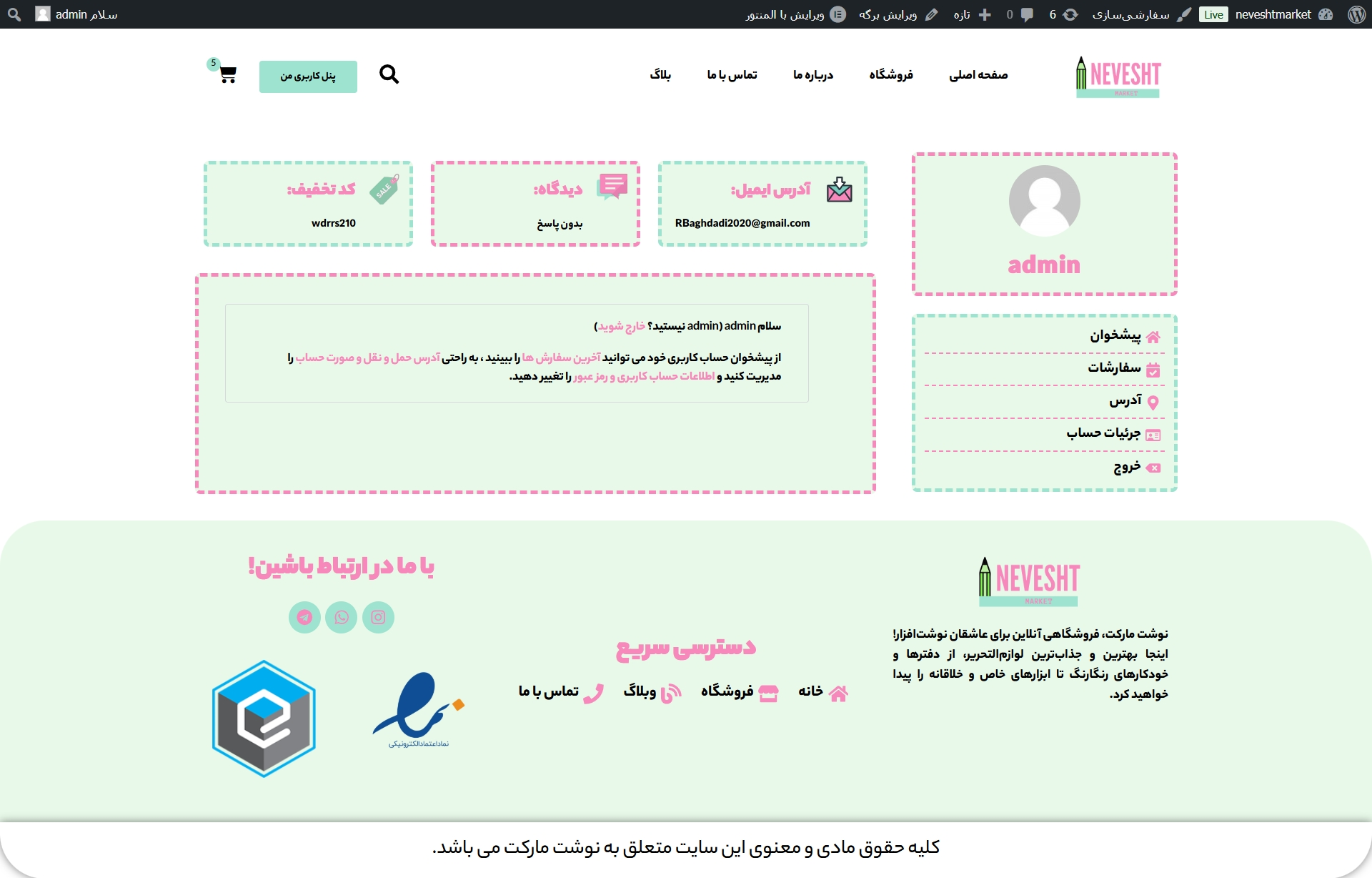Click the پنل کاربری من button
1372x878 pixels.
point(308,77)
